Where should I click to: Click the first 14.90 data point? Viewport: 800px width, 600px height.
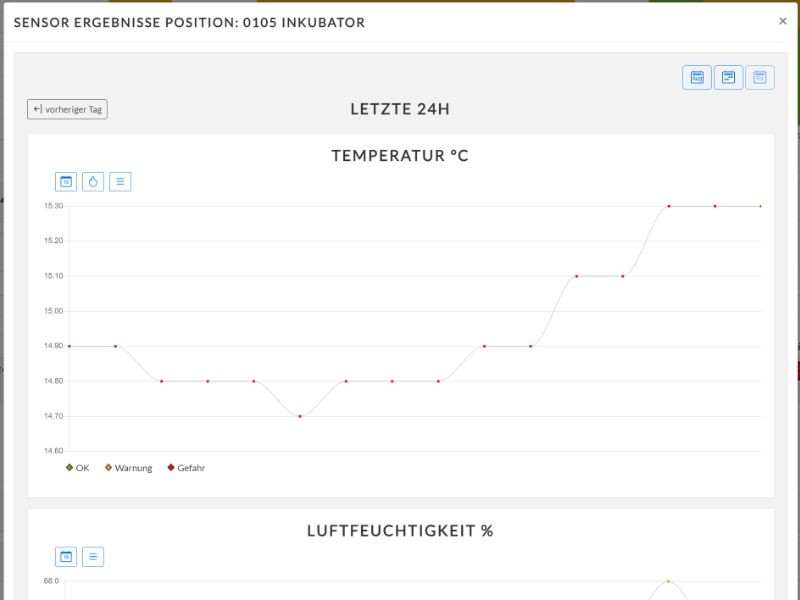69,345
